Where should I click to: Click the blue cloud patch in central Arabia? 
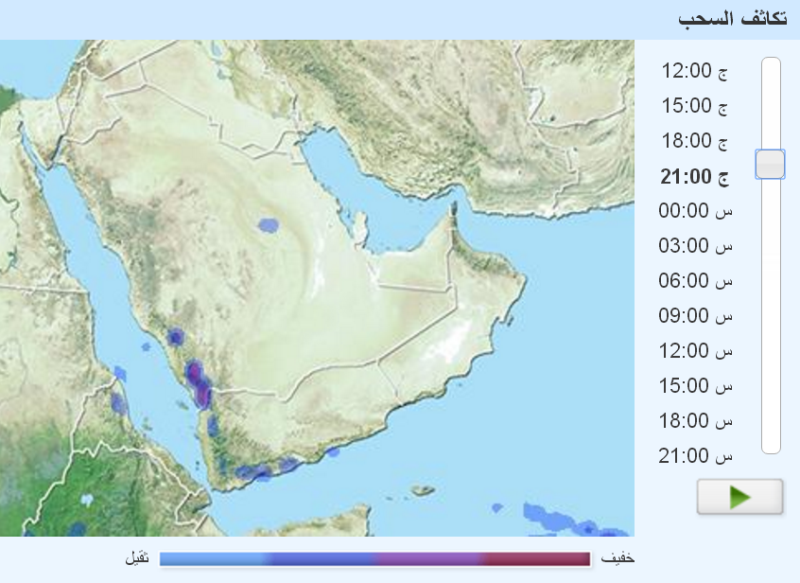pyautogui.click(x=268, y=225)
